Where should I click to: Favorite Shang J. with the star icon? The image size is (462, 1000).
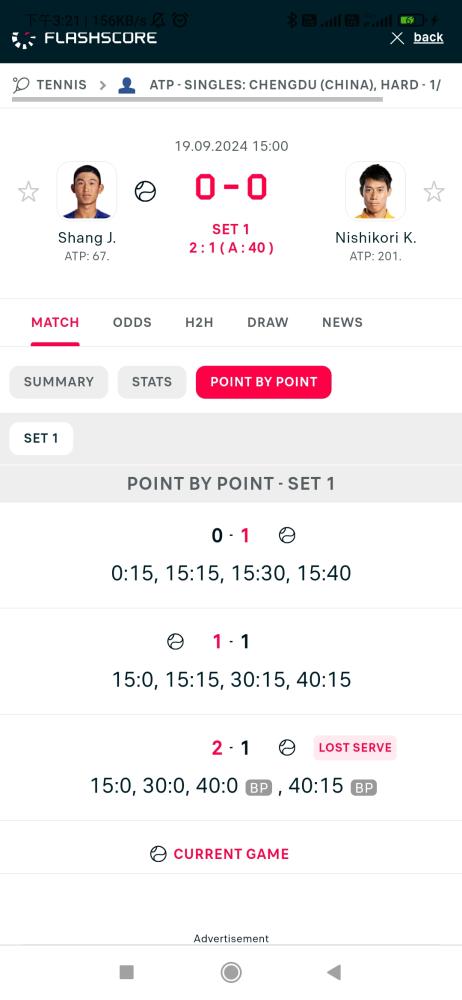point(28,191)
